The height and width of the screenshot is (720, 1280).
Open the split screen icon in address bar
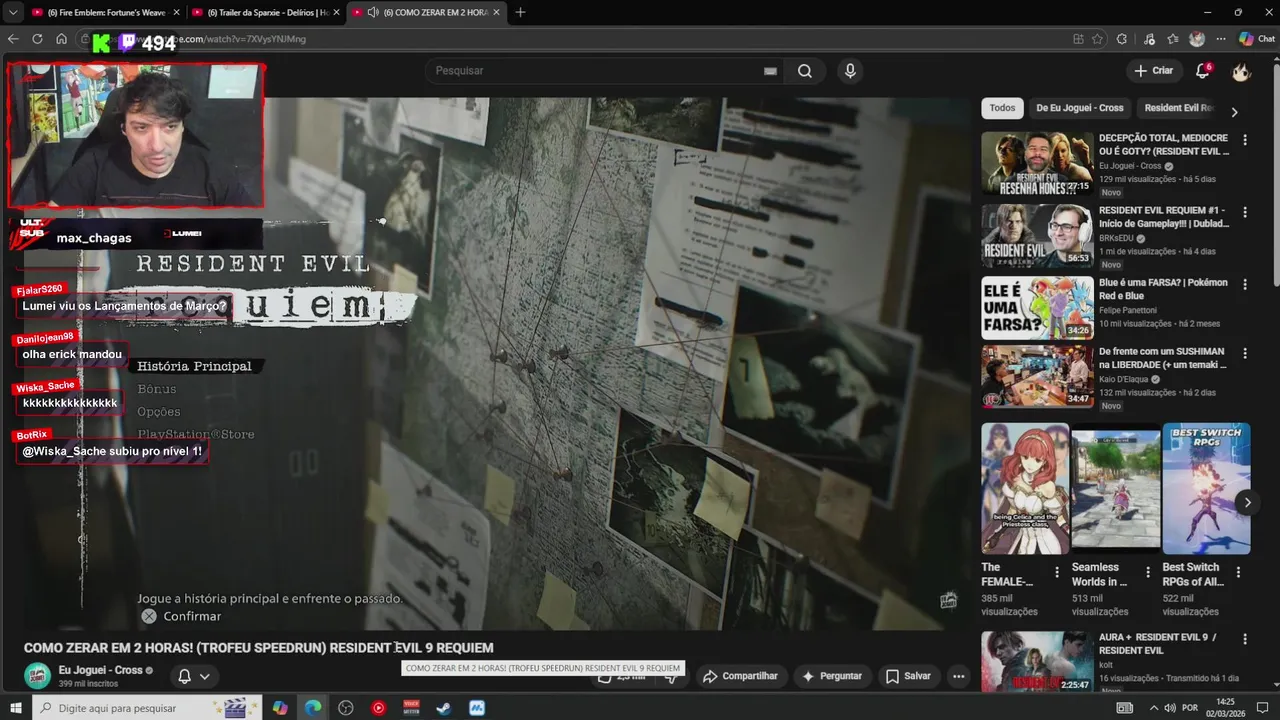(1078, 39)
